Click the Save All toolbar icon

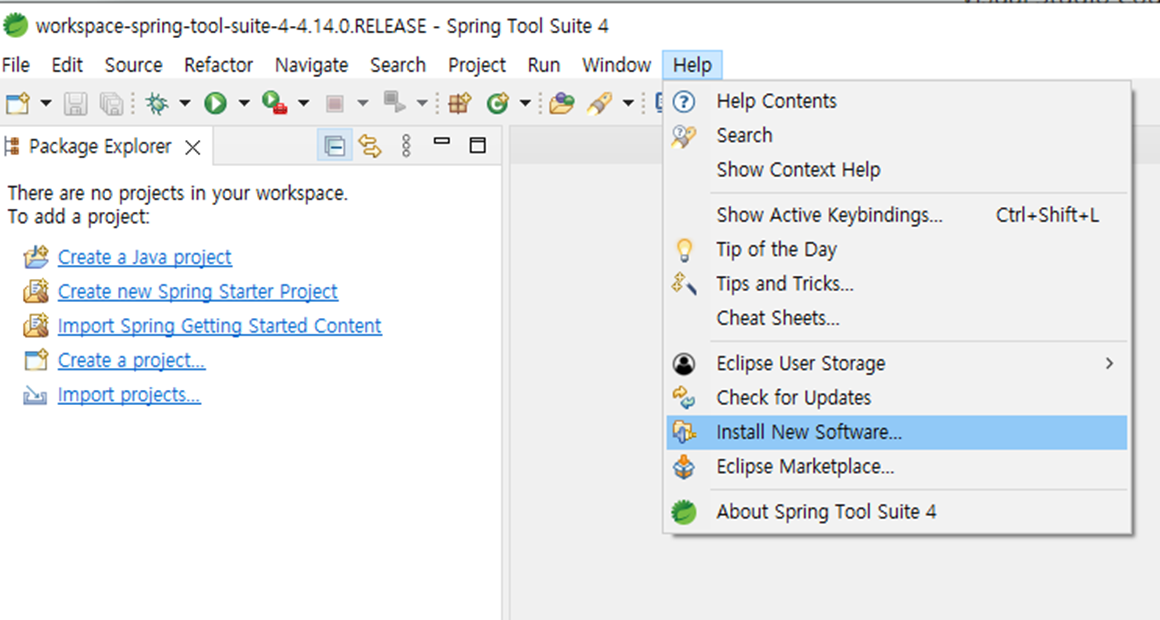(112, 103)
